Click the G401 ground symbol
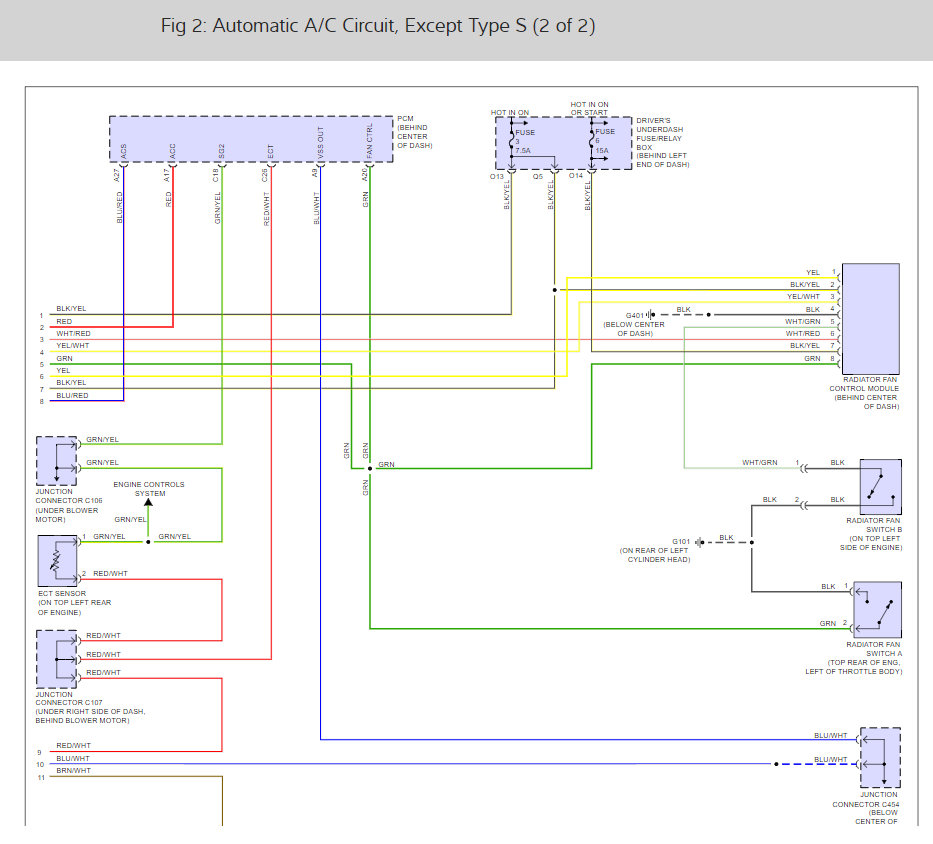The width and height of the screenshot is (933, 844). point(651,314)
